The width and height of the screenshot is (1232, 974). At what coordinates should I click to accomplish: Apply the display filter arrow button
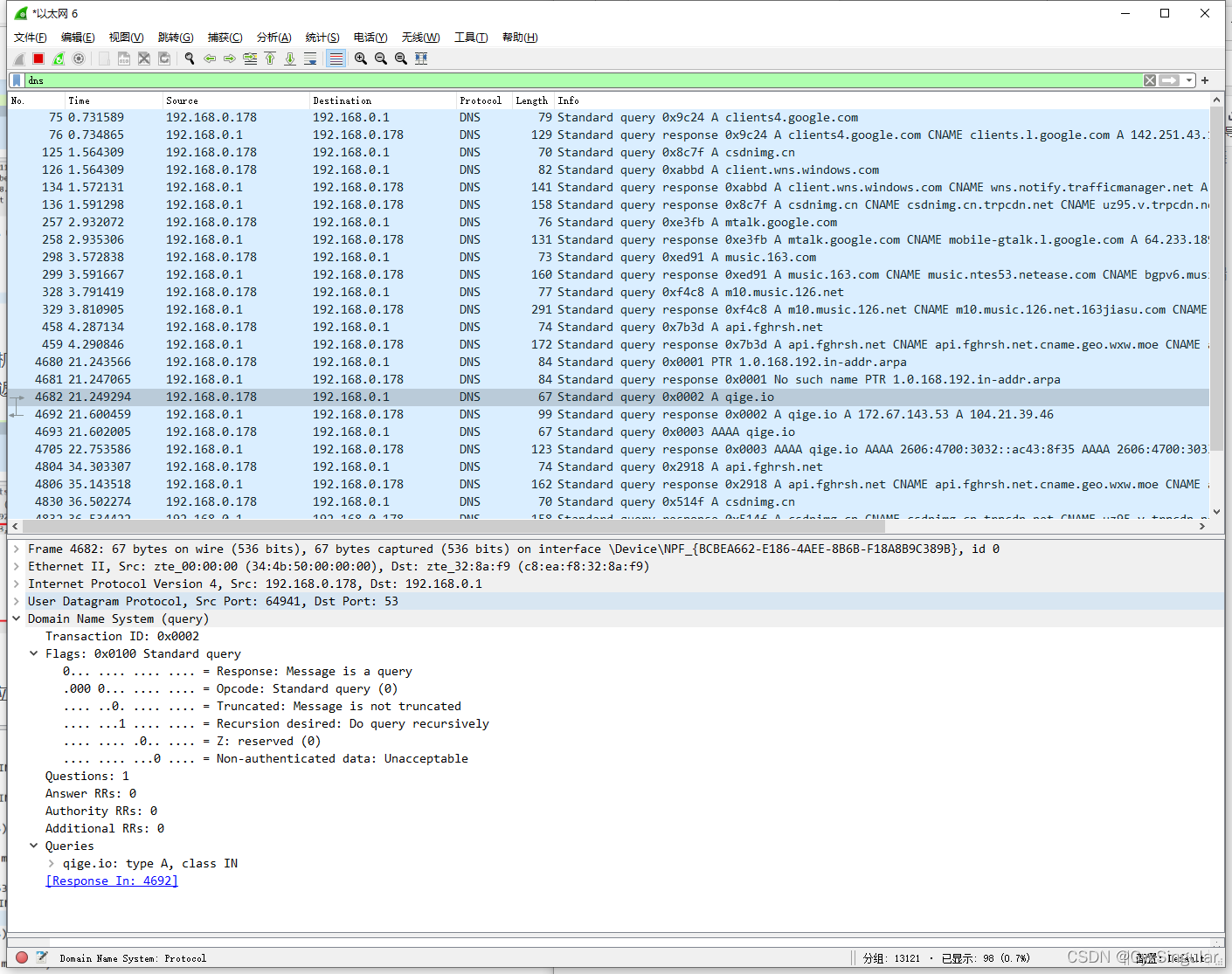click(1169, 80)
